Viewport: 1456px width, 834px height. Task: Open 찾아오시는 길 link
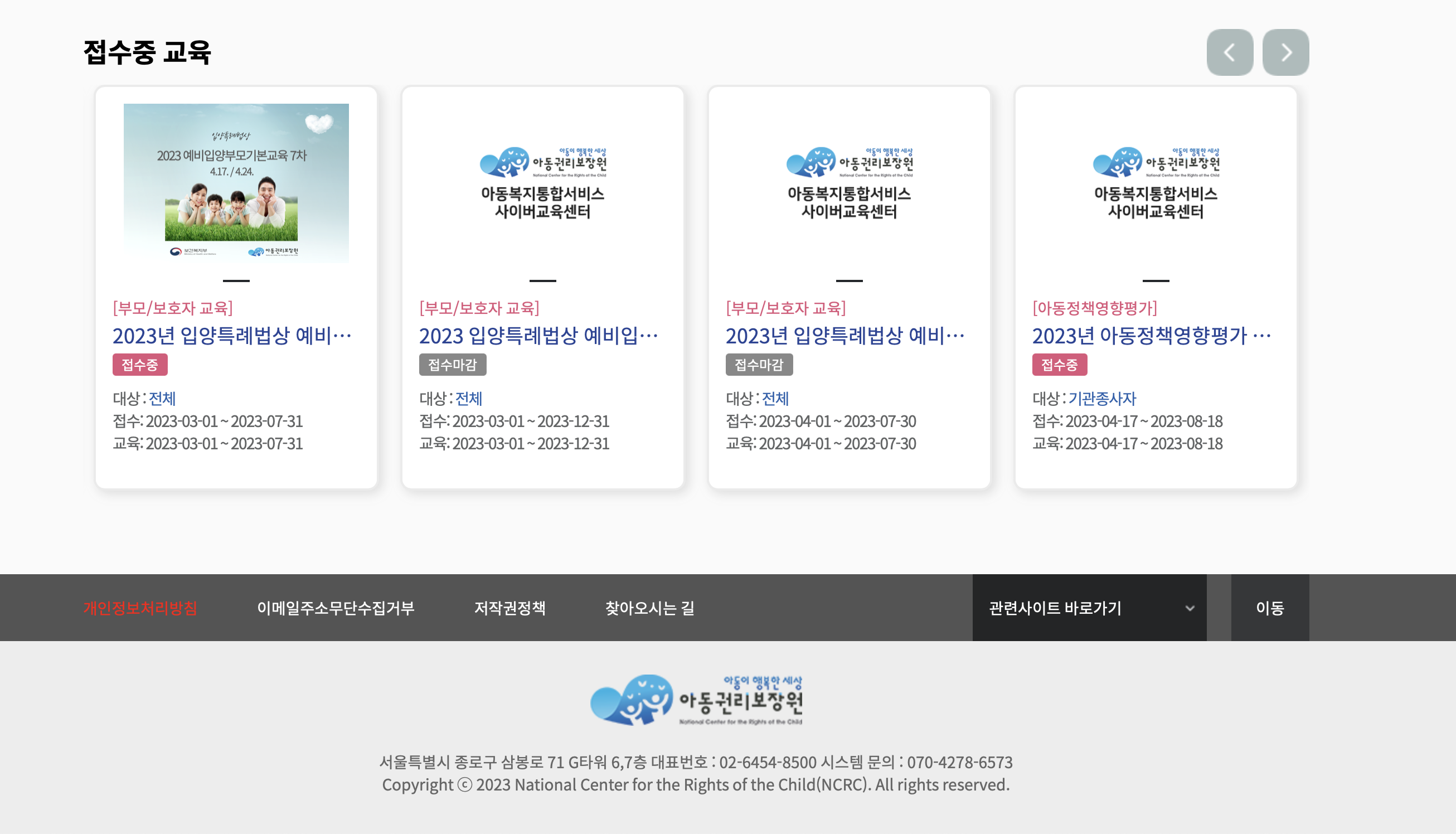(650, 608)
